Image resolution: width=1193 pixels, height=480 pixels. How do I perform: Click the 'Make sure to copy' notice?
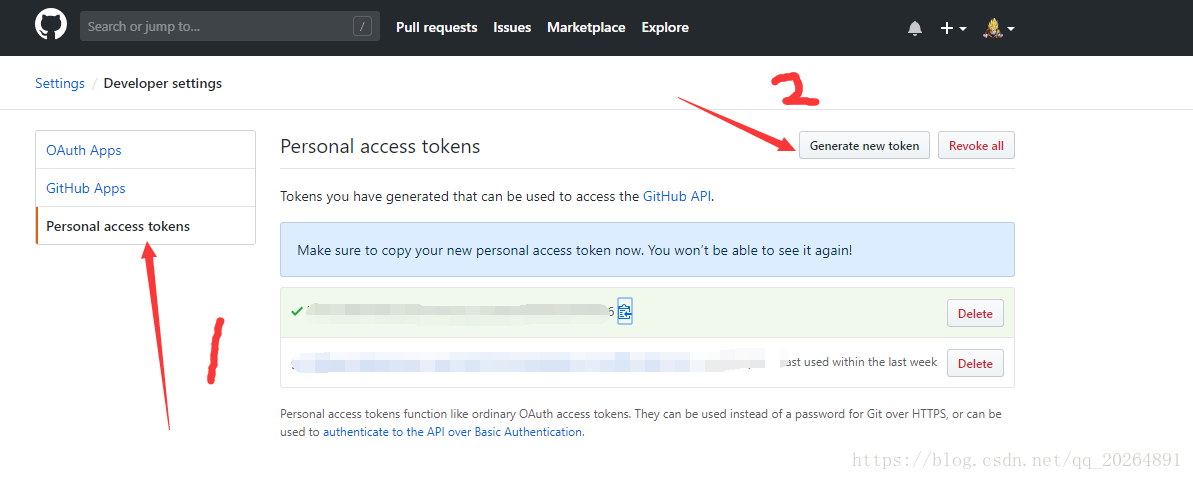tap(647, 250)
